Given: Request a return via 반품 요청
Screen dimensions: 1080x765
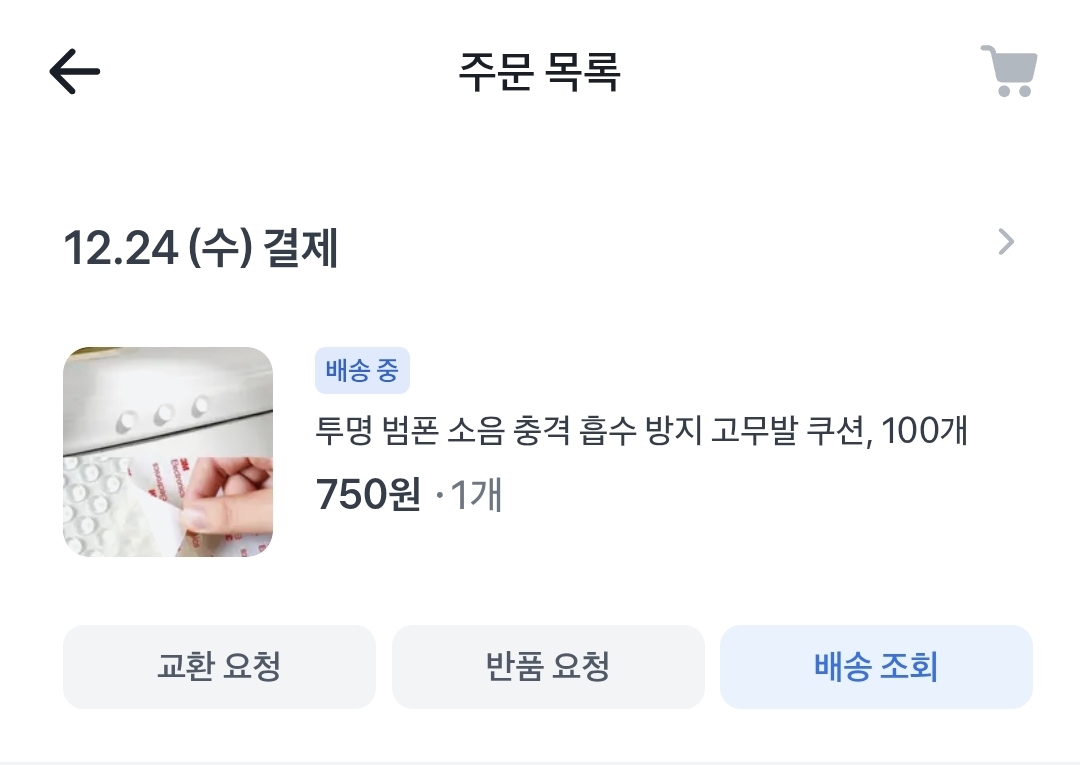Looking at the screenshot, I should (x=548, y=667).
